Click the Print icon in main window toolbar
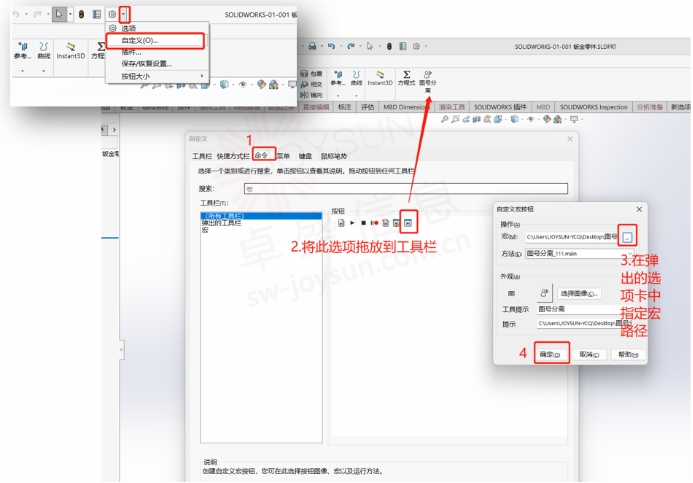This screenshot has height=483, width=693. click(x=312, y=46)
